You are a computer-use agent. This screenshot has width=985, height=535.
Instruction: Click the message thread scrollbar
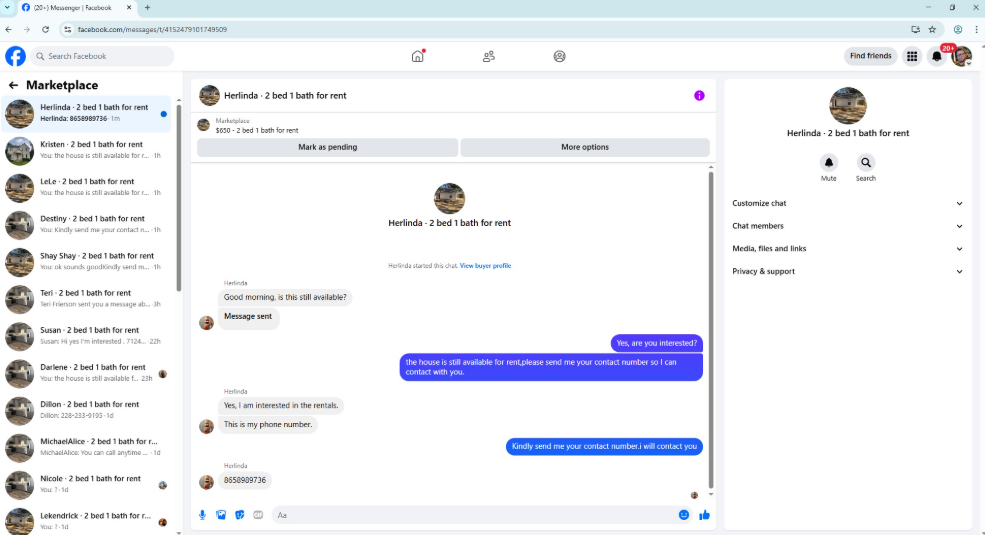pyautogui.click(x=710, y=329)
